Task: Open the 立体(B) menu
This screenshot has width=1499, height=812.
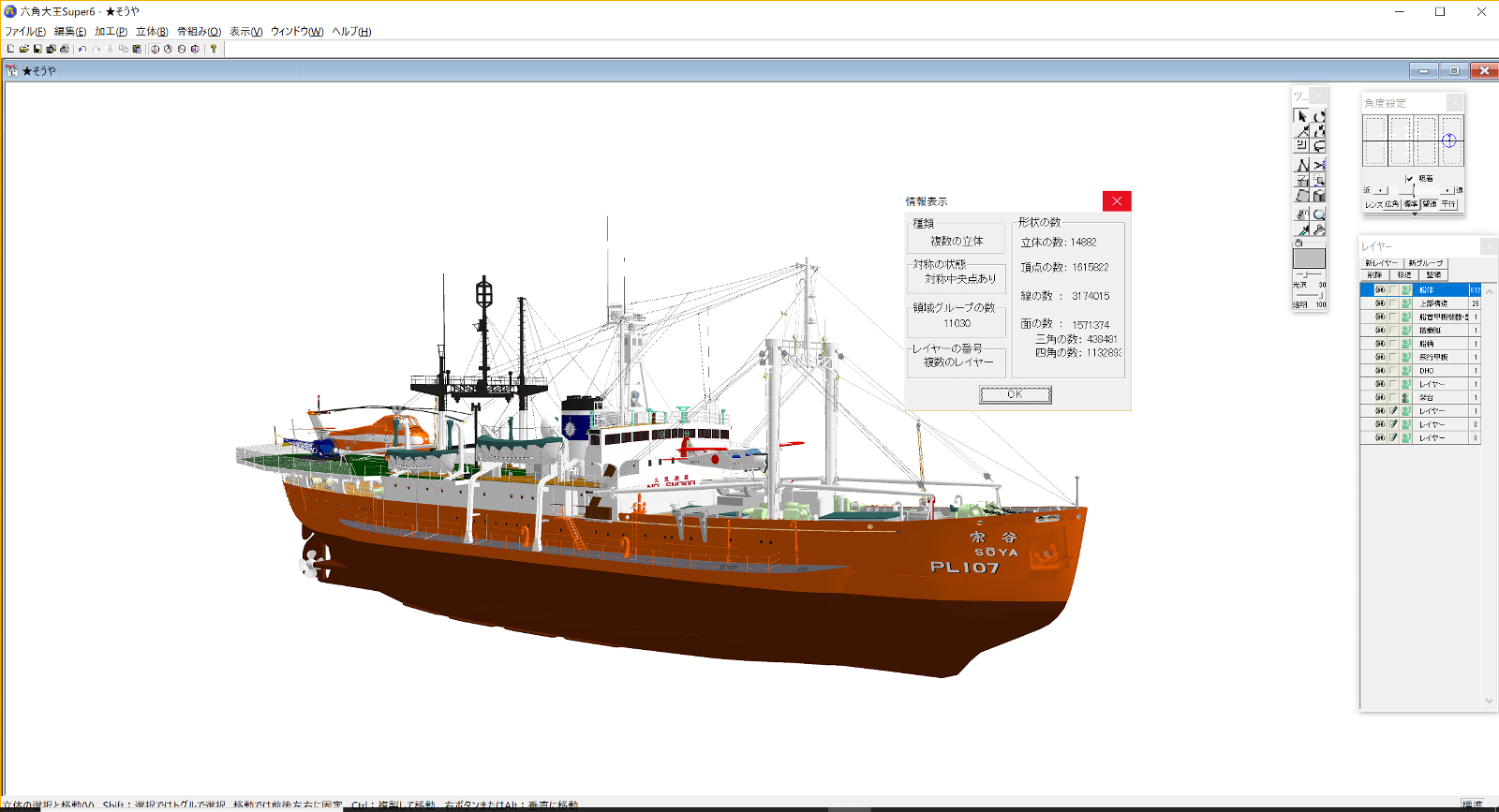Action: click(x=152, y=31)
